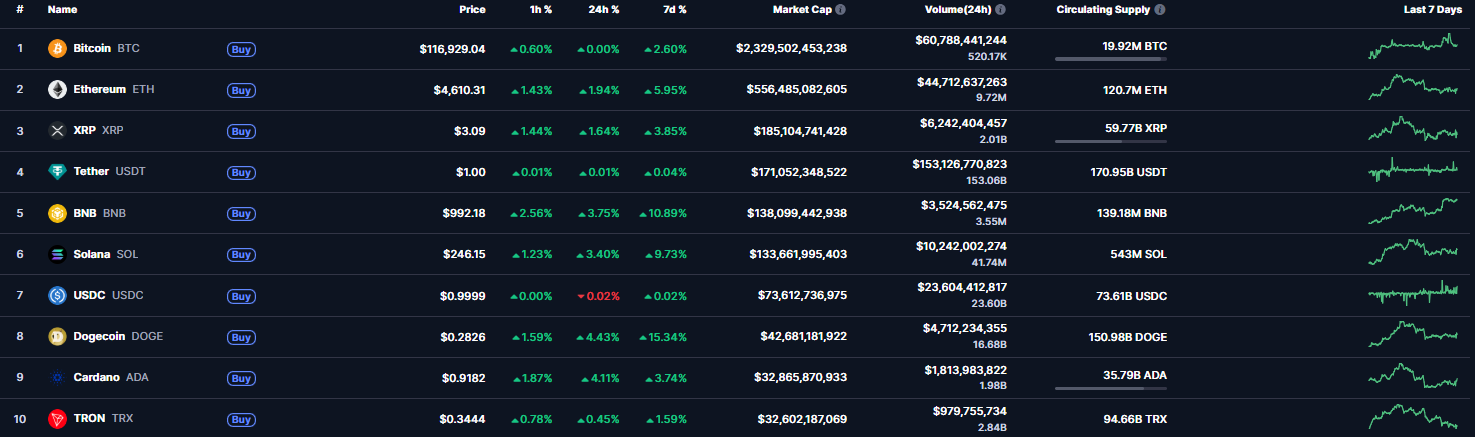Buy Bitcoin using its Buy button
Viewport: 1475px width, 437px height.
click(241, 48)
